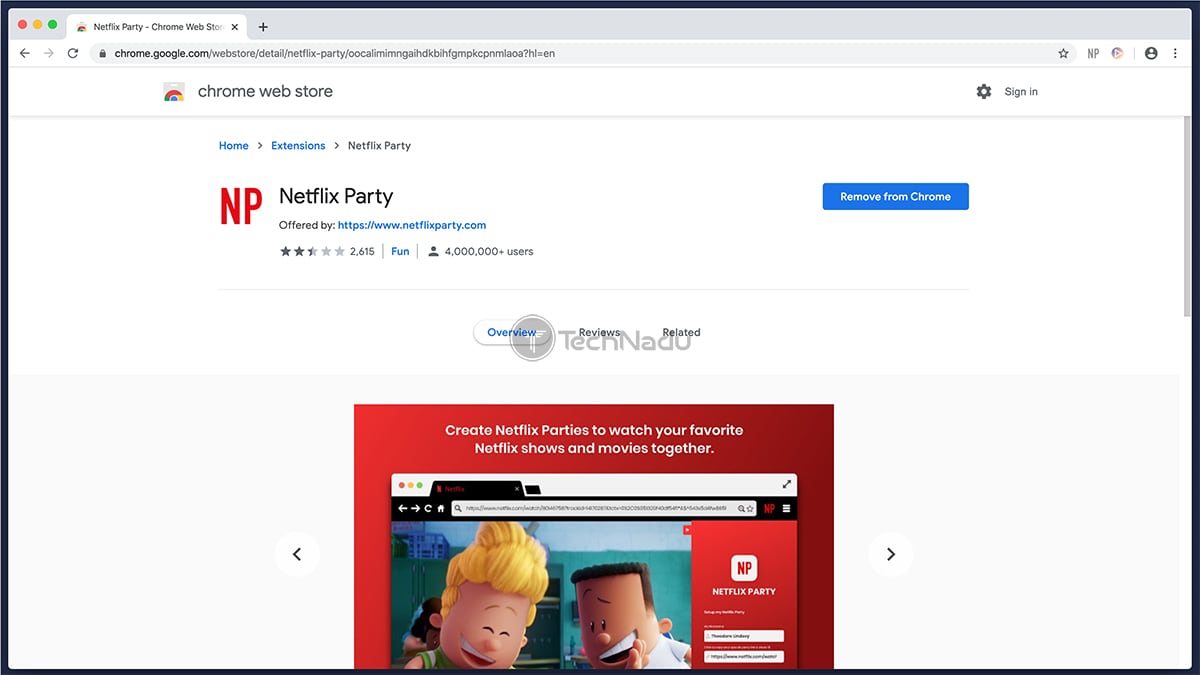Click the chrome web store rainbow logo

[174, 92]
